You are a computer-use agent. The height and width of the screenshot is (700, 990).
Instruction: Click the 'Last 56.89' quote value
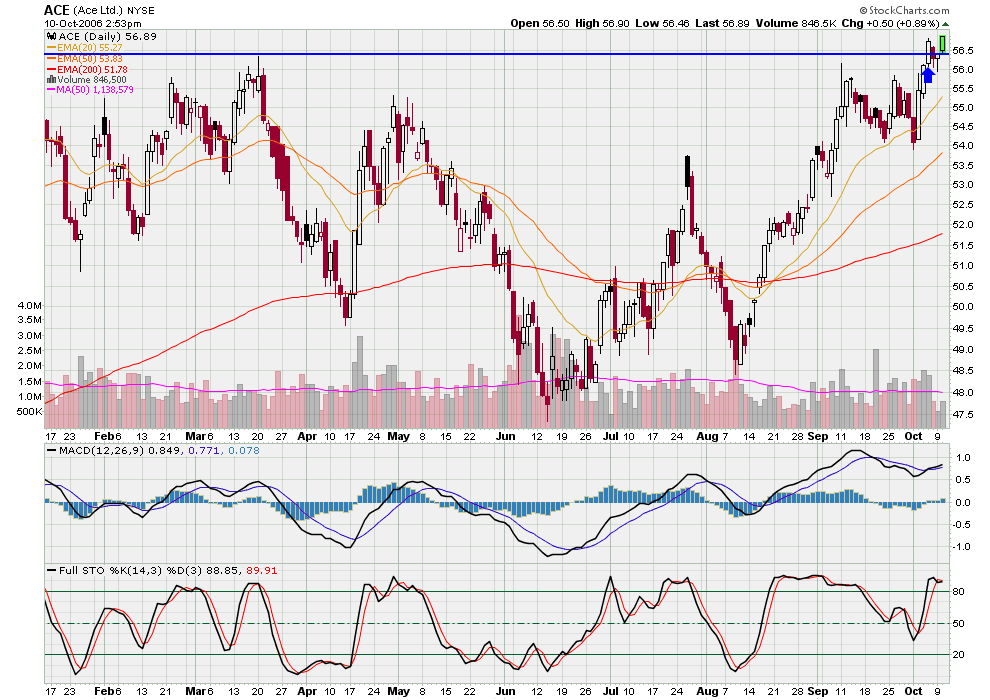[x=722, y=23]
